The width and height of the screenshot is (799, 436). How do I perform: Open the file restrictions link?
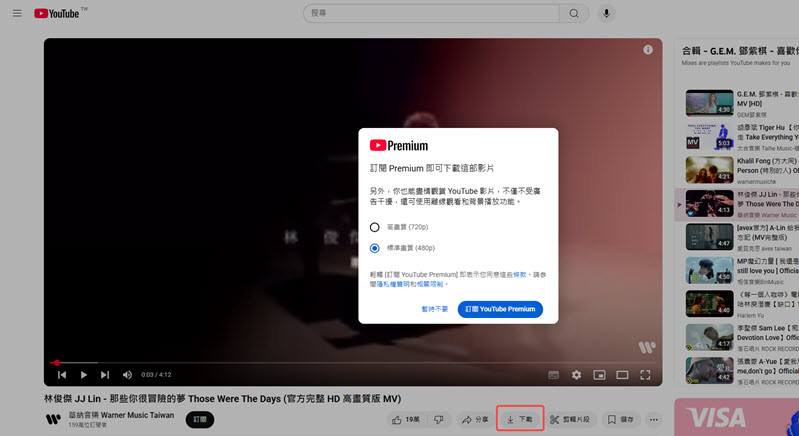point(430,284)
